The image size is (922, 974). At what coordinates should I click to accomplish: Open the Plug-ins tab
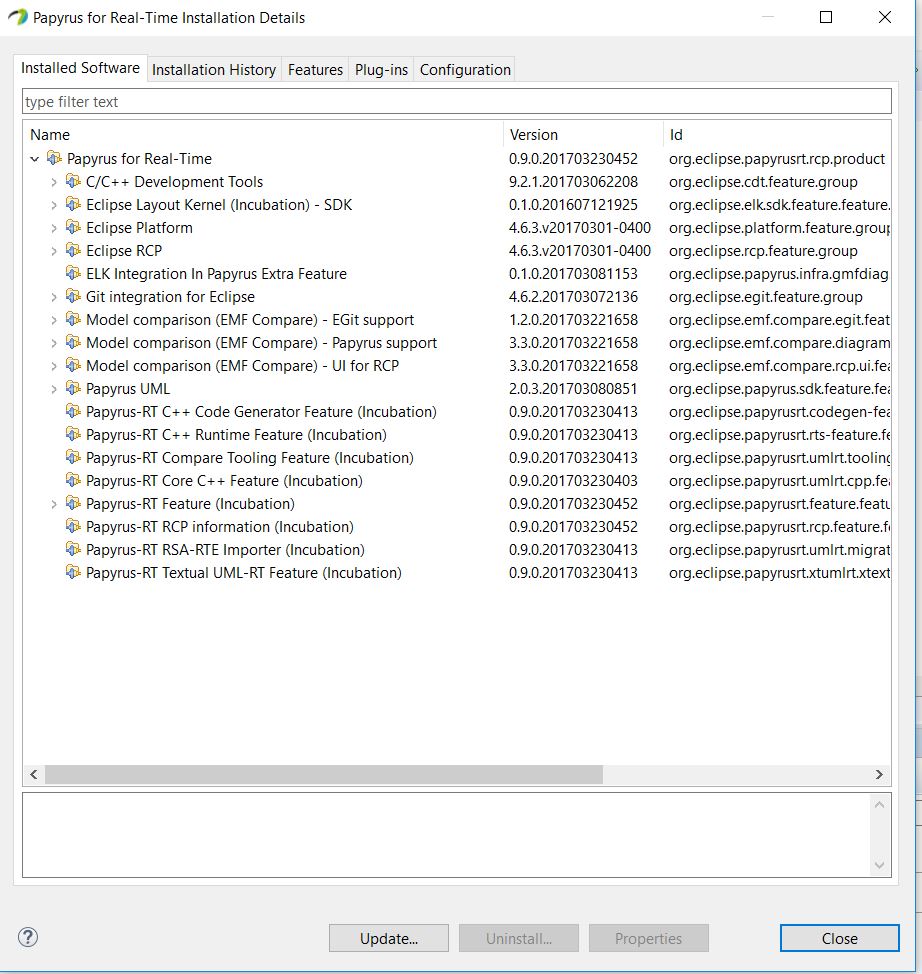pyautogui.click(x=381, y=70)
